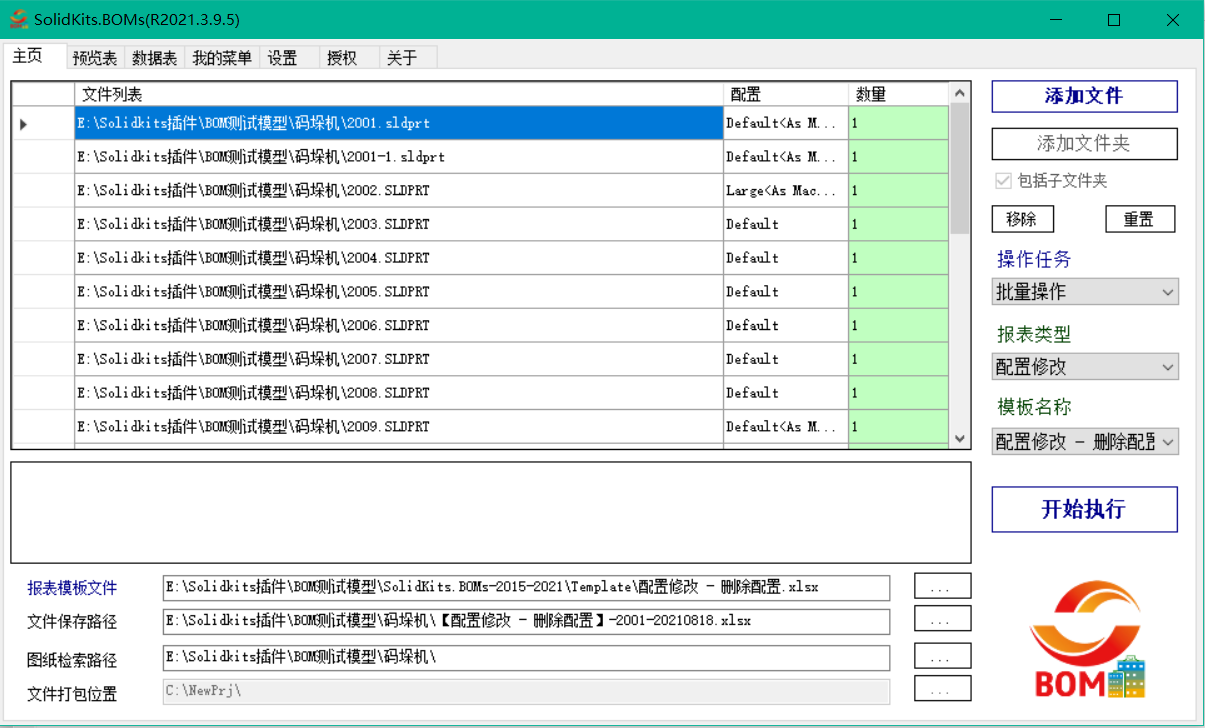Open the 设置 tab
This screenshot has height=728, width=1205.
282,57
